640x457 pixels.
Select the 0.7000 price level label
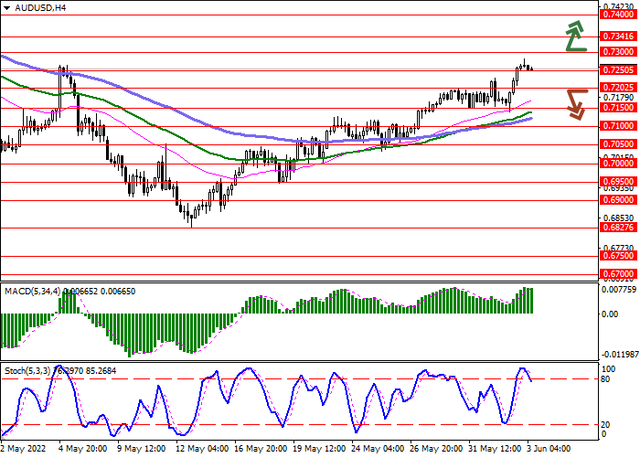615,163
